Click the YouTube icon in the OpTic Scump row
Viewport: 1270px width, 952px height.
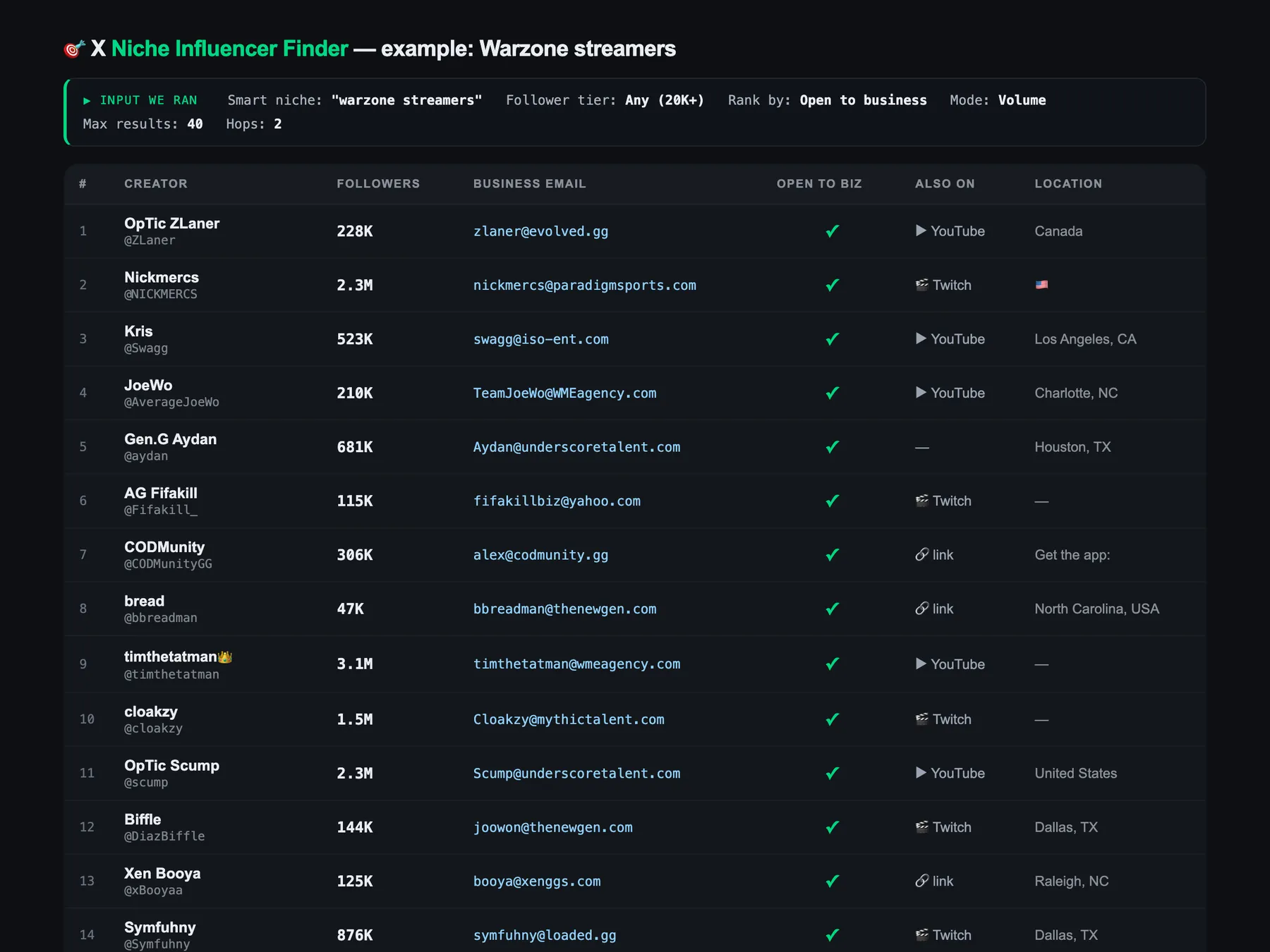(x=921, y=773)
